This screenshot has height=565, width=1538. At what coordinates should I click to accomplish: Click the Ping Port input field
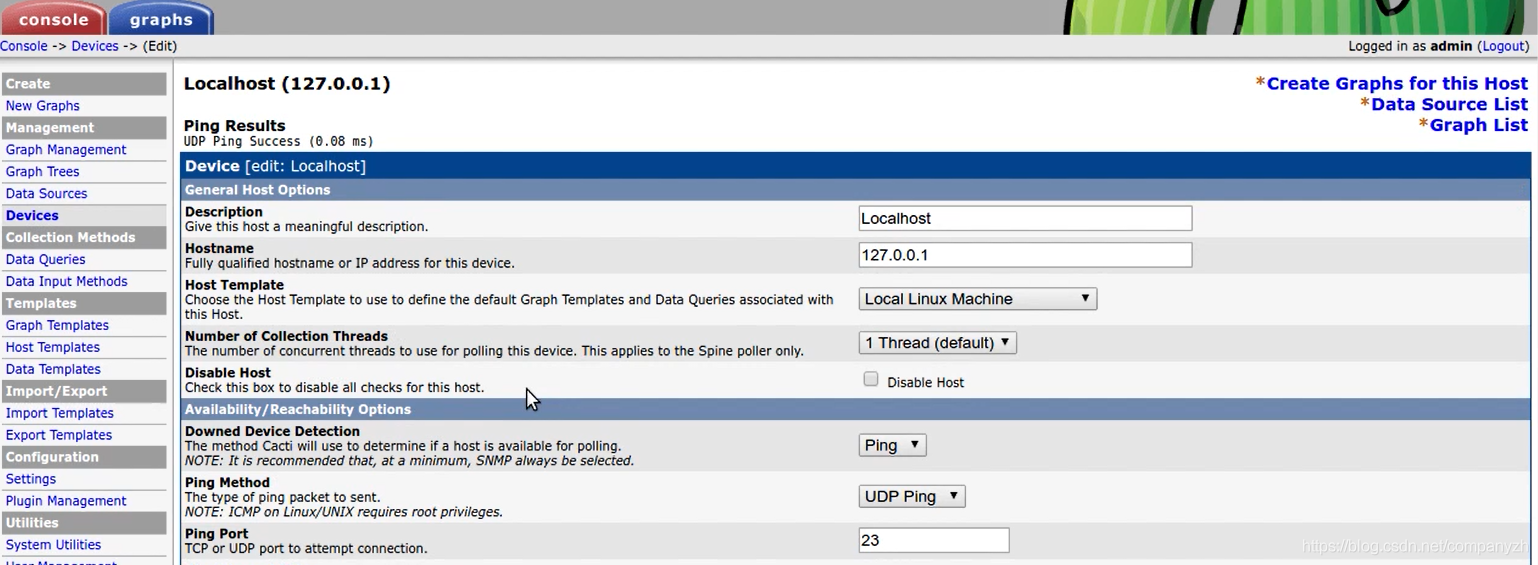933,540
